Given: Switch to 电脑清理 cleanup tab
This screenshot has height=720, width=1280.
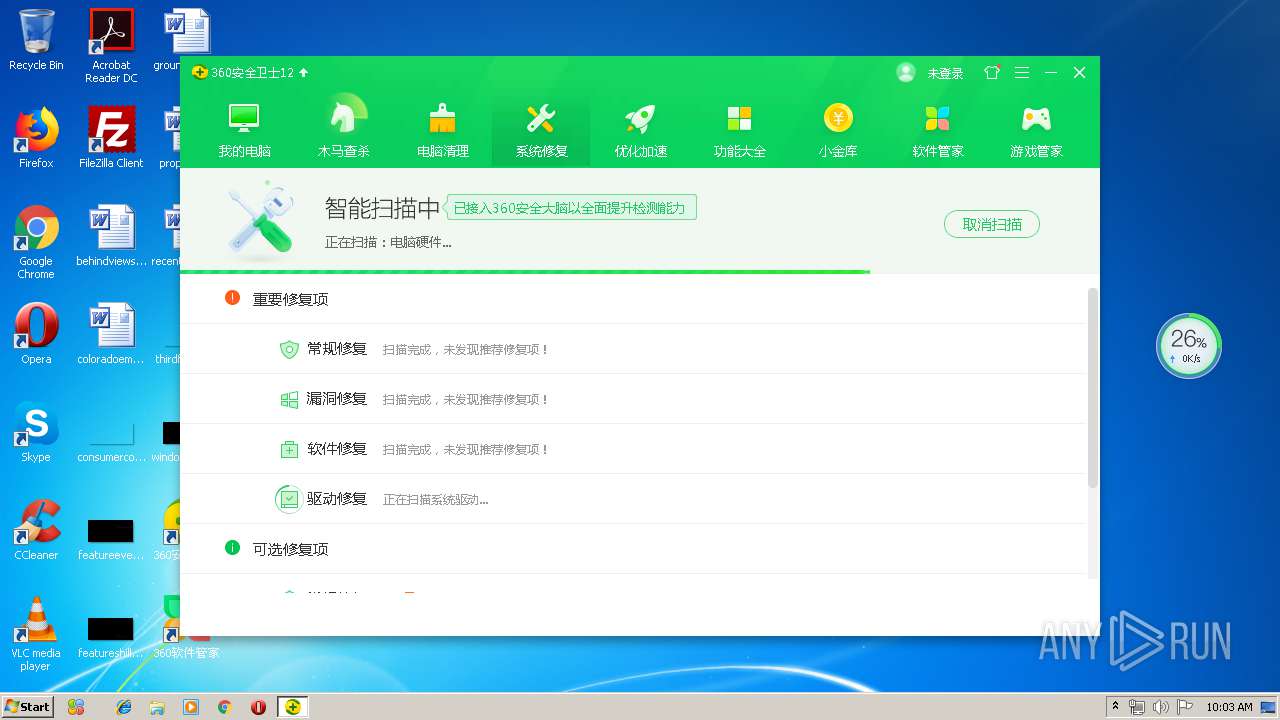Looking at the screenshot, I should pyautogui.click(x=442, y=130).
